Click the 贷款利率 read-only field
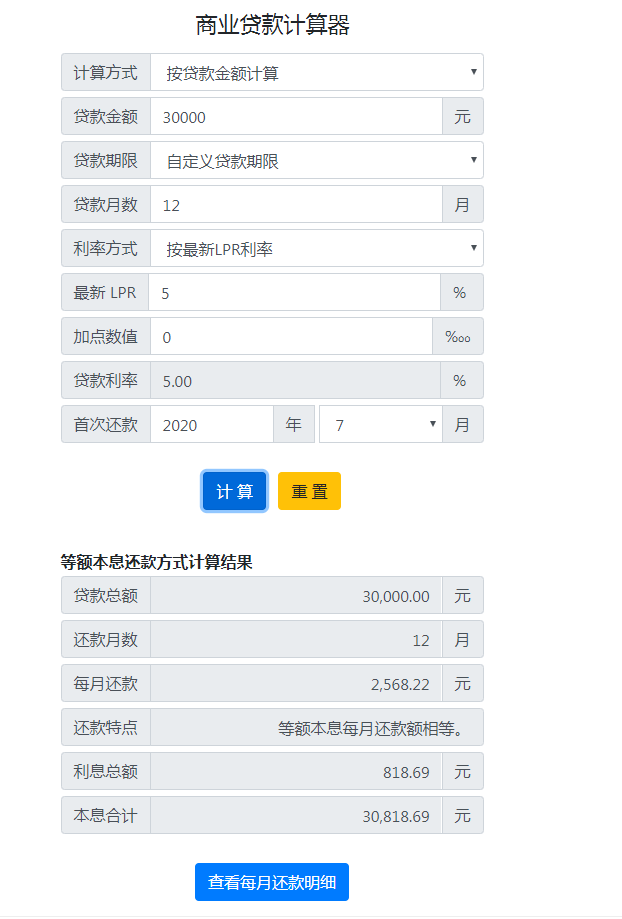622x919 pixels. [x=294, y=381]
